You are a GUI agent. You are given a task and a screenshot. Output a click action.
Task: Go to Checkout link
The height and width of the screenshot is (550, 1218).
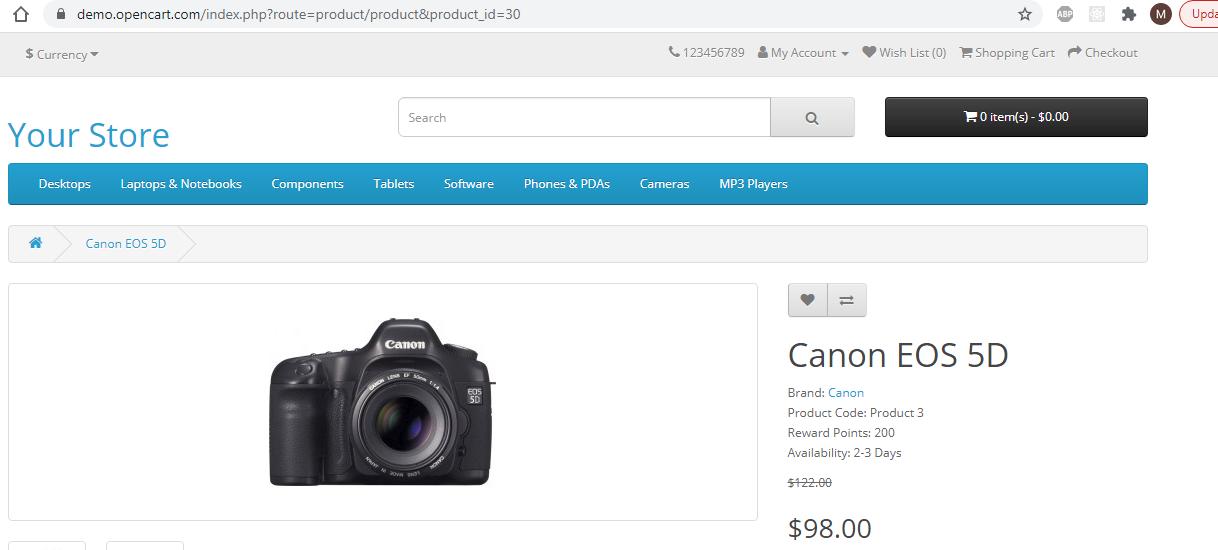coord(1102,52)
